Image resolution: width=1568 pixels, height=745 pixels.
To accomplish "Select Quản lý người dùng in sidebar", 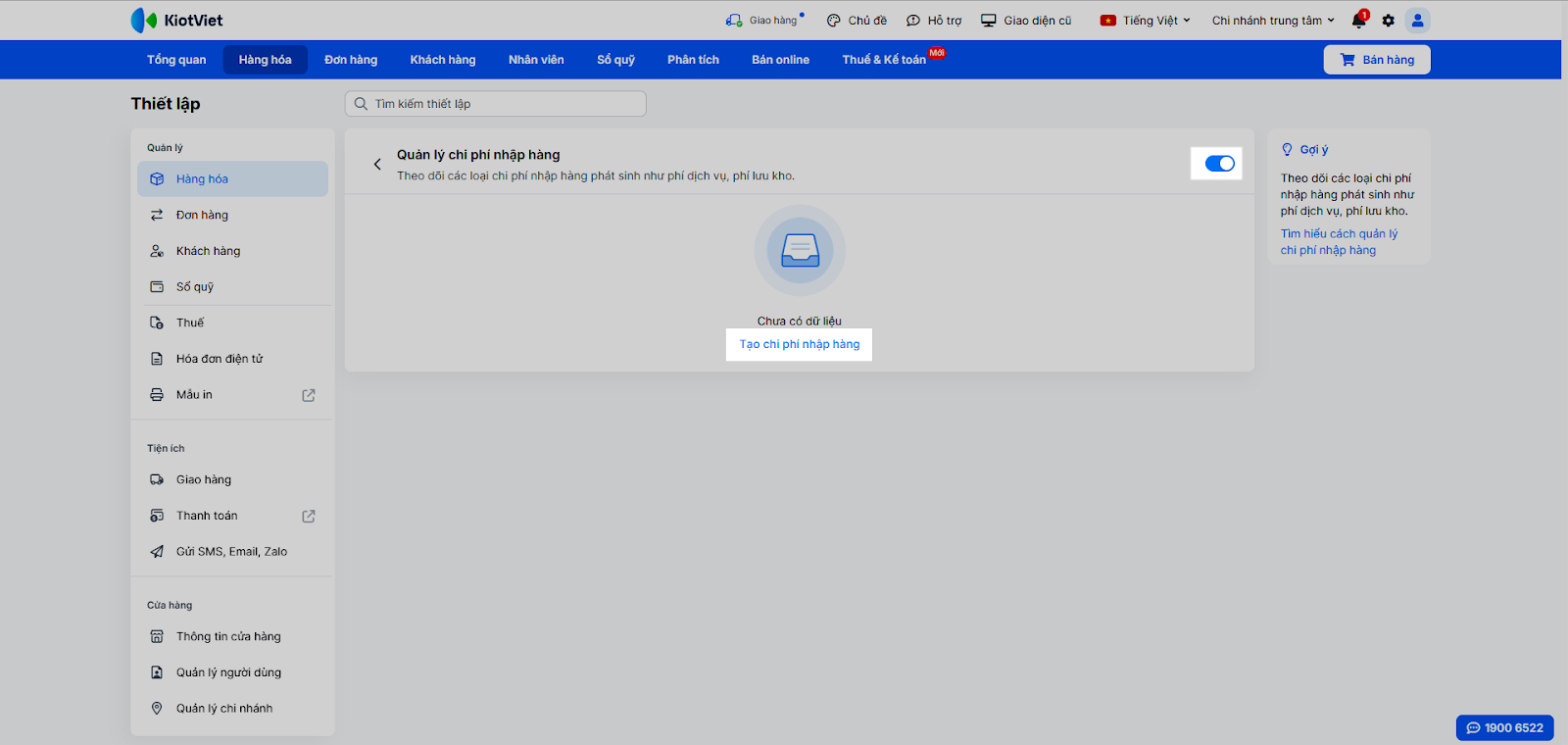I will 233,672.
